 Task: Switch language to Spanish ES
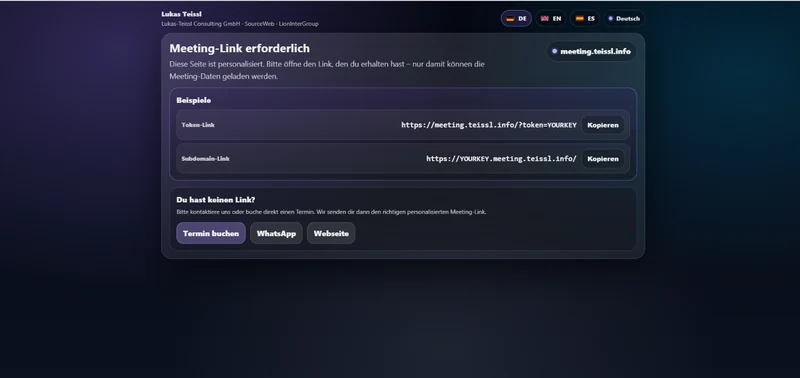pyautogui.click(x=585, y=18)
